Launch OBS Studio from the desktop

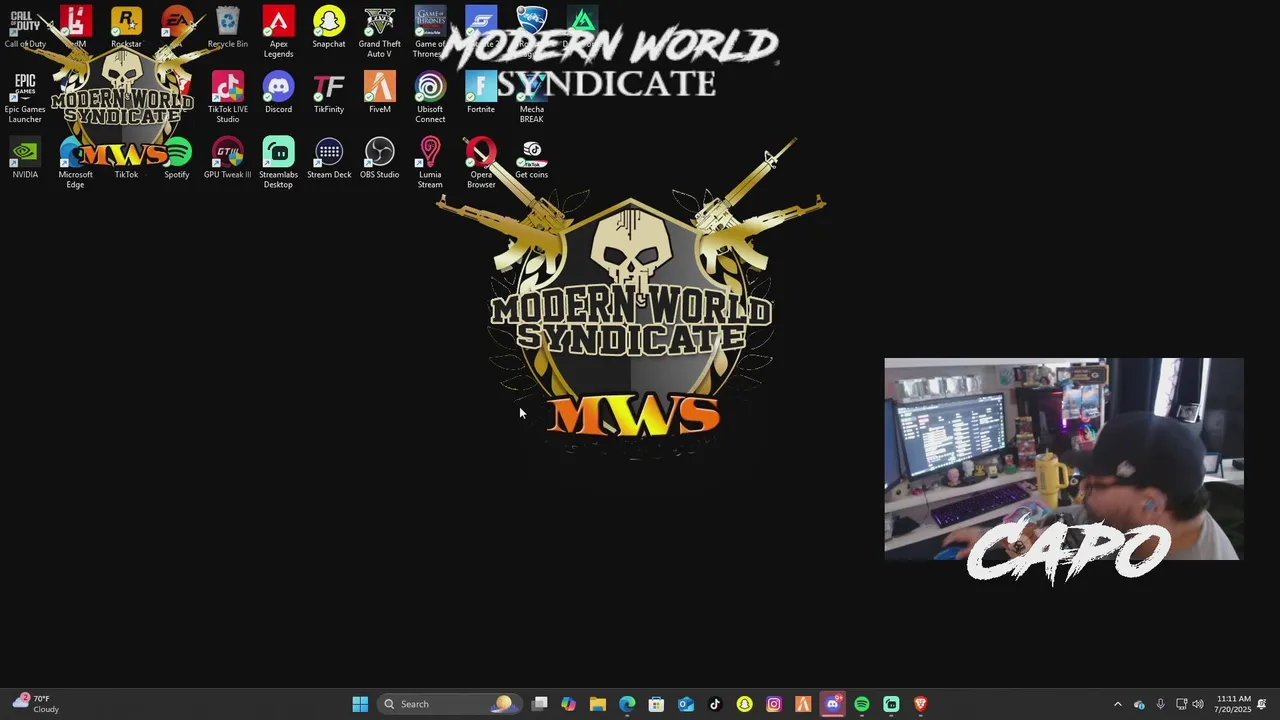point(380,158)
